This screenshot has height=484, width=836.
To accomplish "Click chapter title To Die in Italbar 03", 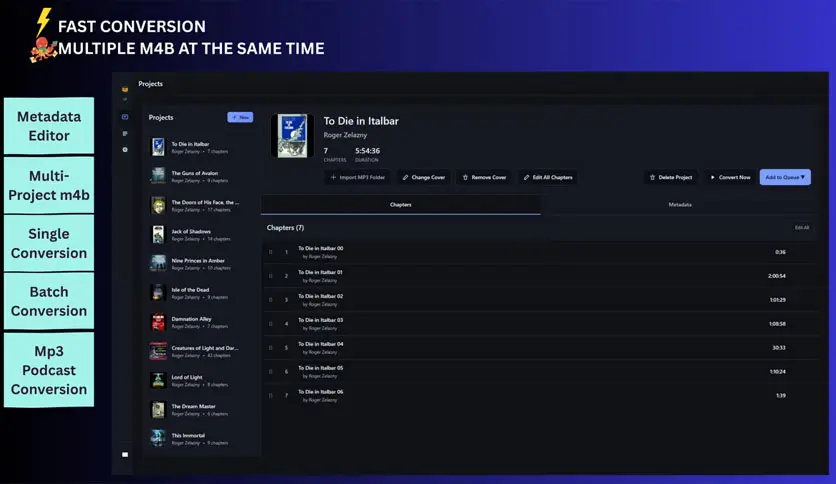I will [320, 320].
